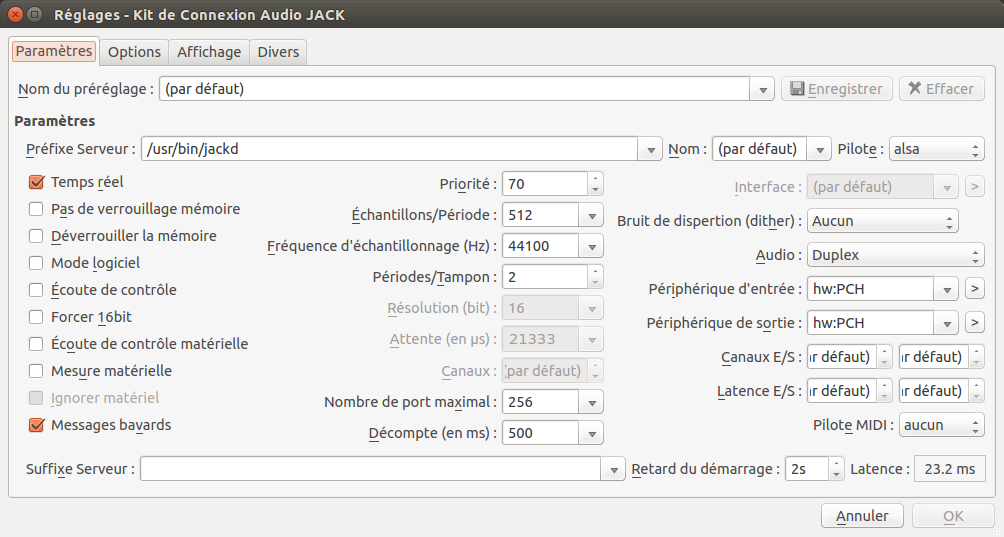Increase the Priorité spinner value
The height and width of the screenshot is (537, 1004).
click(596, 178)
